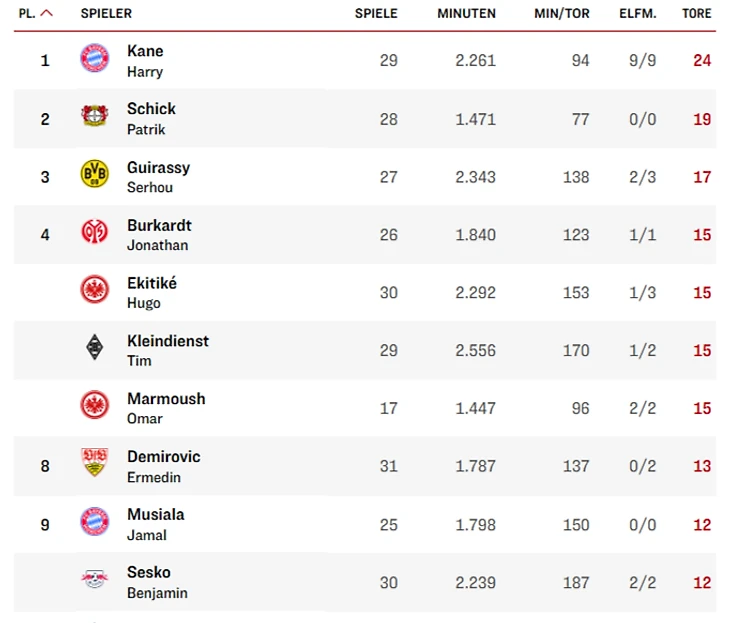Click the Mainz 05 logo beside Burkardt
730x623 pixels.
94,233
